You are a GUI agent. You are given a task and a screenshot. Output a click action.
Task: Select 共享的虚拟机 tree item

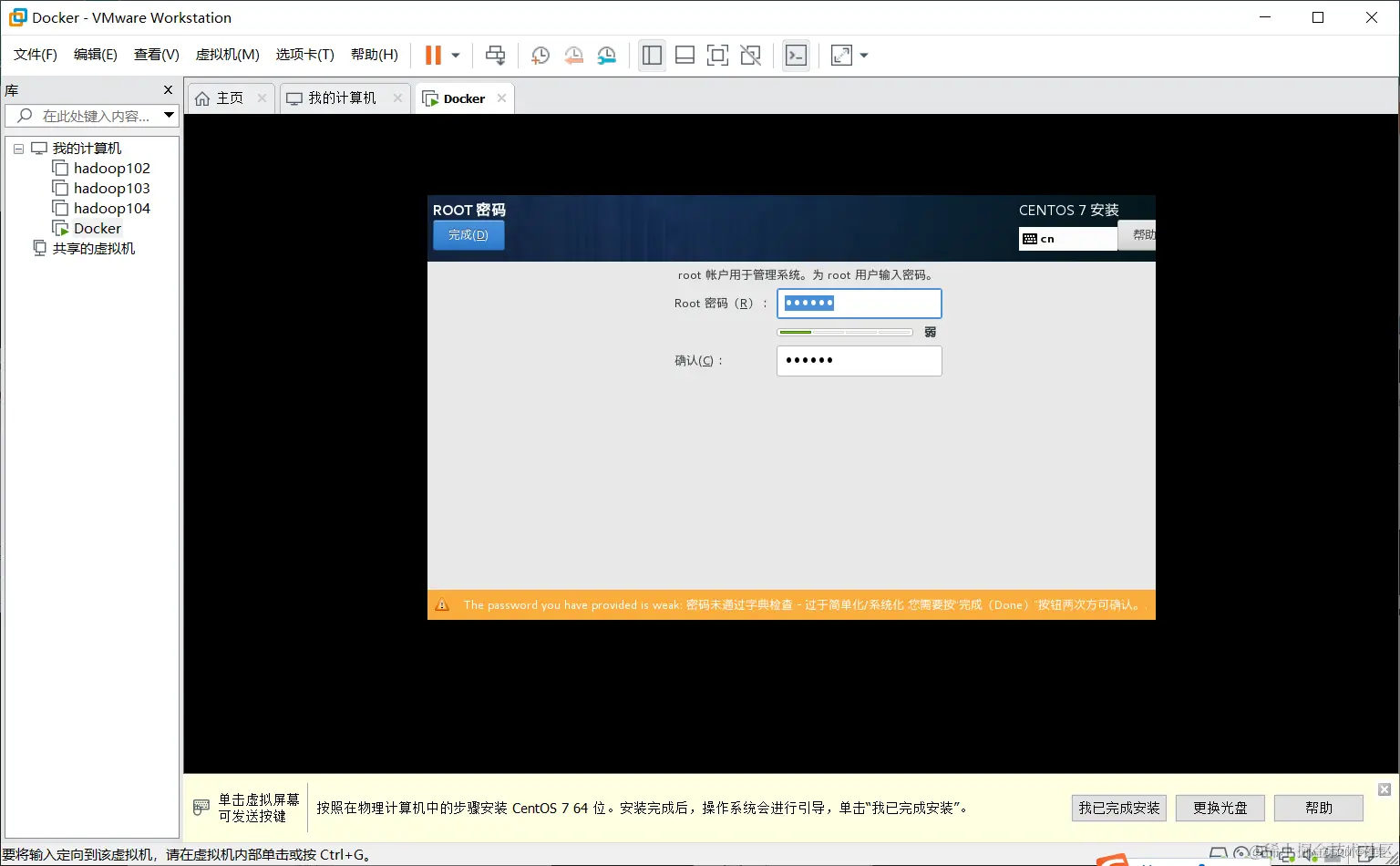pyautogui.click(x=93, y=248)
